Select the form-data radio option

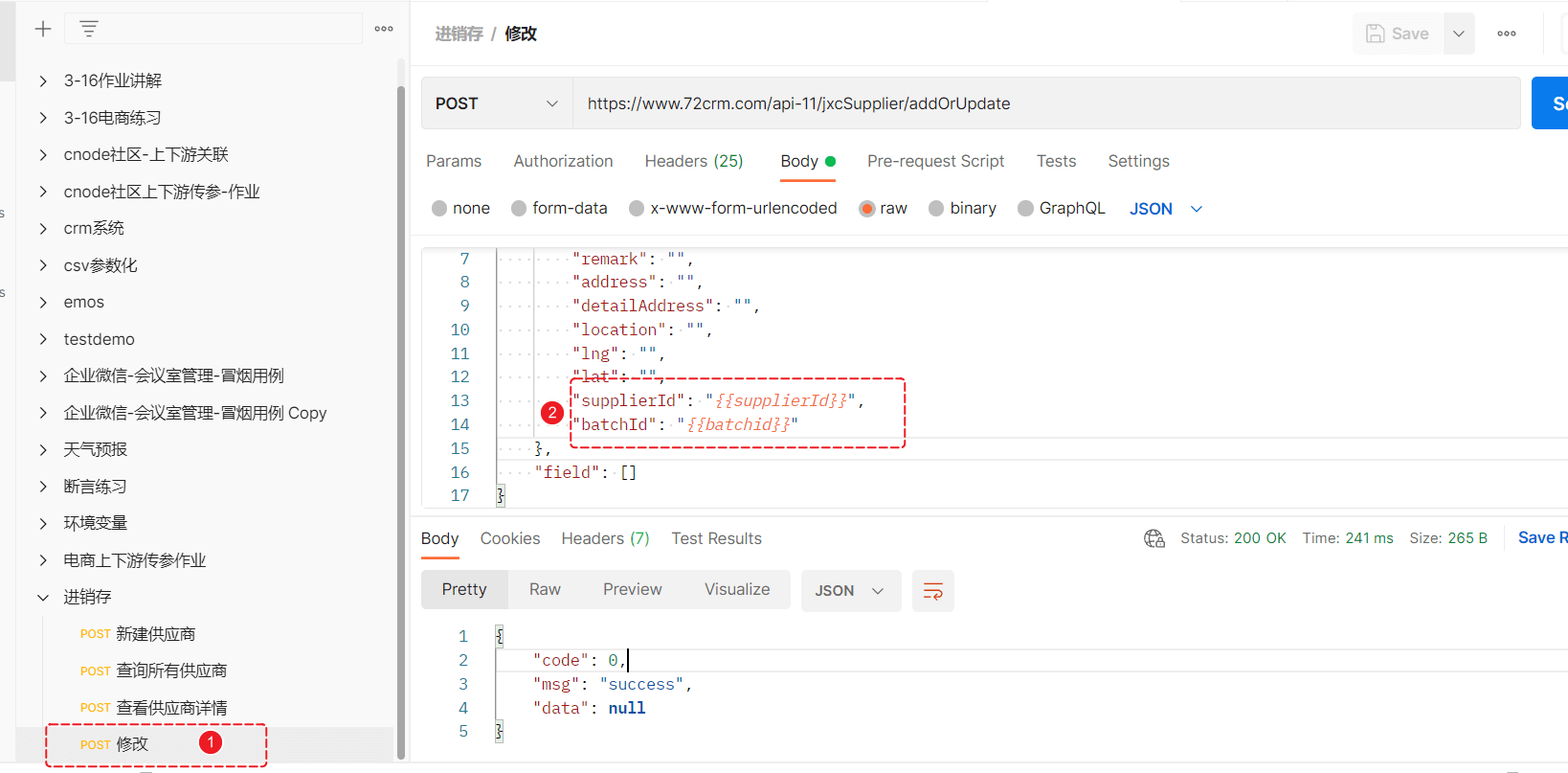point(559,208)
